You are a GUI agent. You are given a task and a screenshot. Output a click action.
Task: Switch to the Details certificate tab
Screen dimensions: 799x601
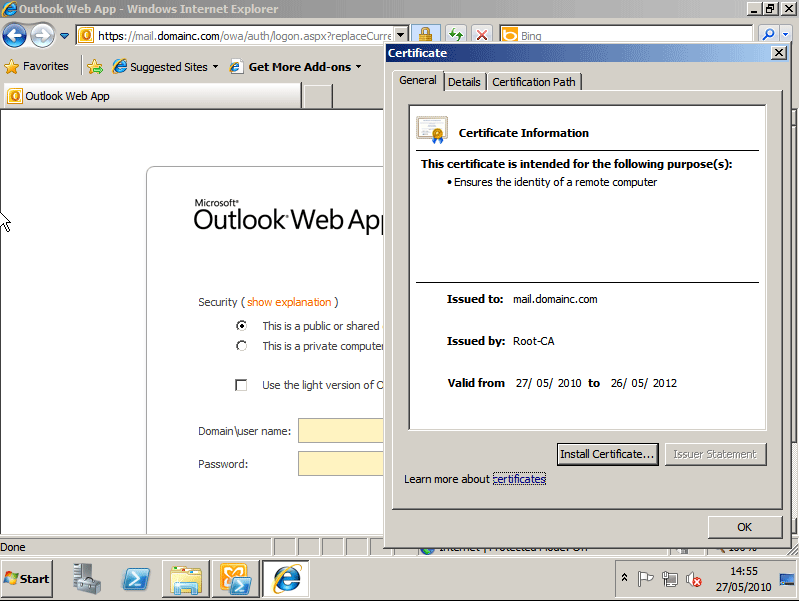point(464,82)
